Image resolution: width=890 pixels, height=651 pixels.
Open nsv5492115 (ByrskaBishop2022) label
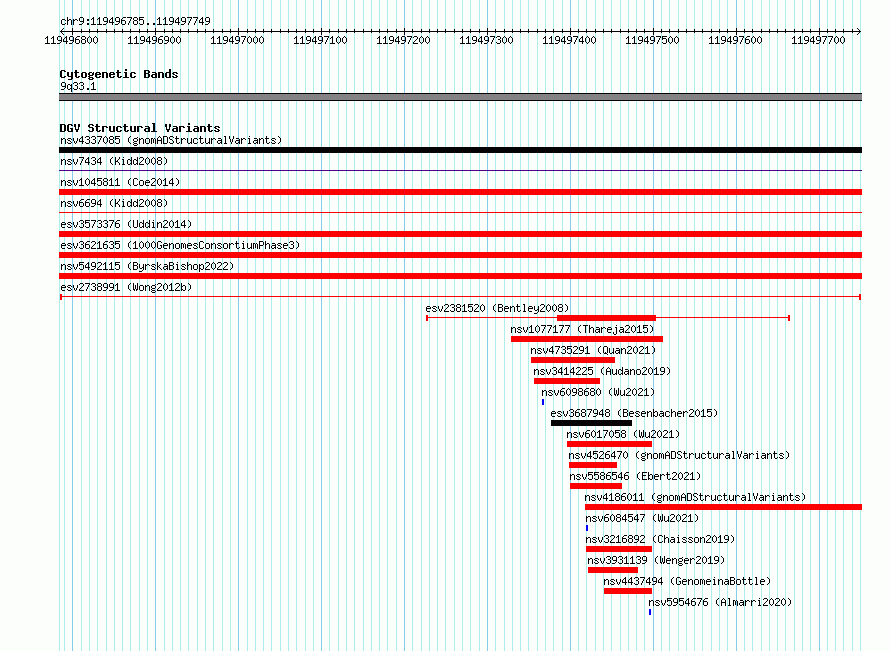tap(147, 266)
